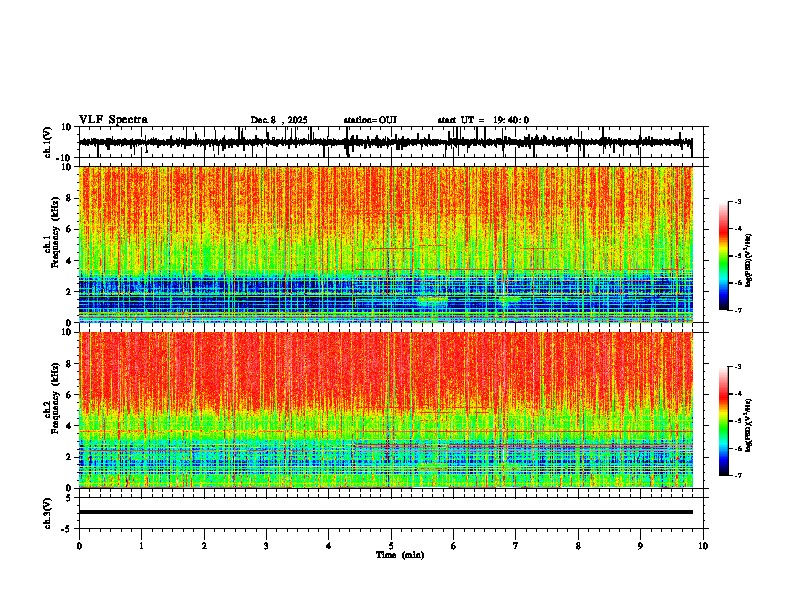Click the "Time (min)" axis label
The height and width of the screenshot is (612, 792).
click(x=400, y=555)
